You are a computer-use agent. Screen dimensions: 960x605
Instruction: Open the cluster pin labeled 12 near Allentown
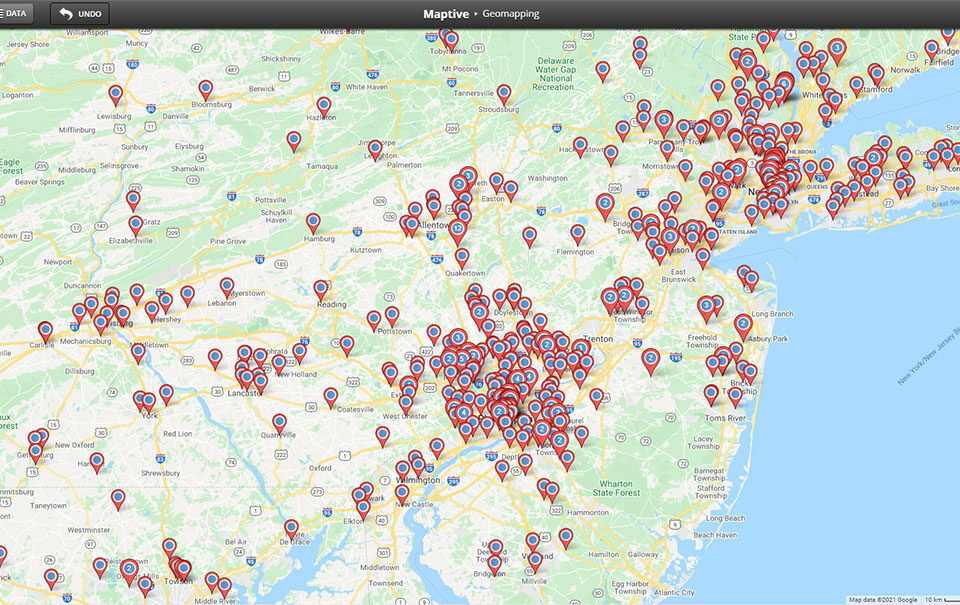coord(458,230)
